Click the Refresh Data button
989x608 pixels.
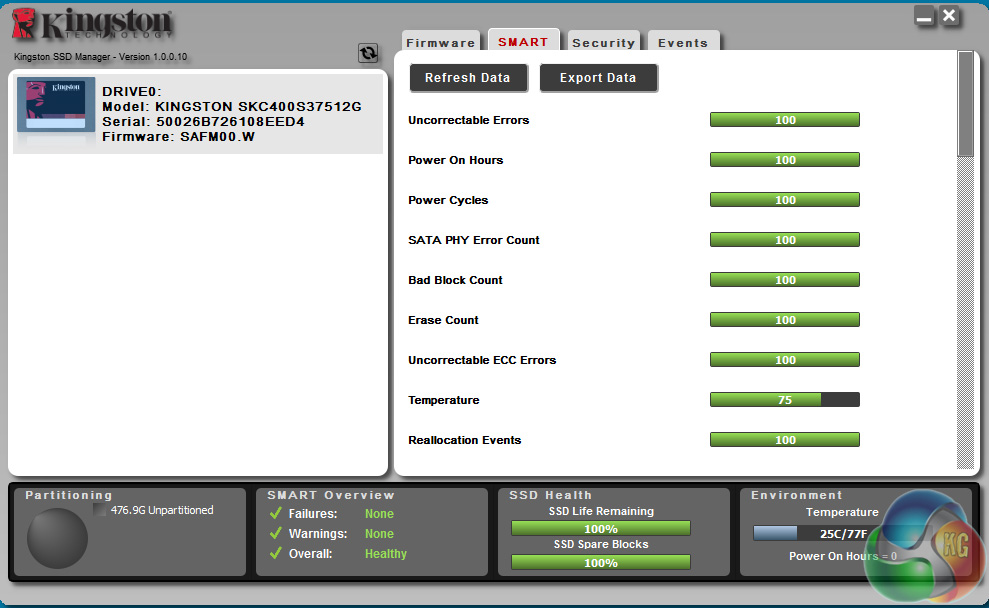(468, 78)
